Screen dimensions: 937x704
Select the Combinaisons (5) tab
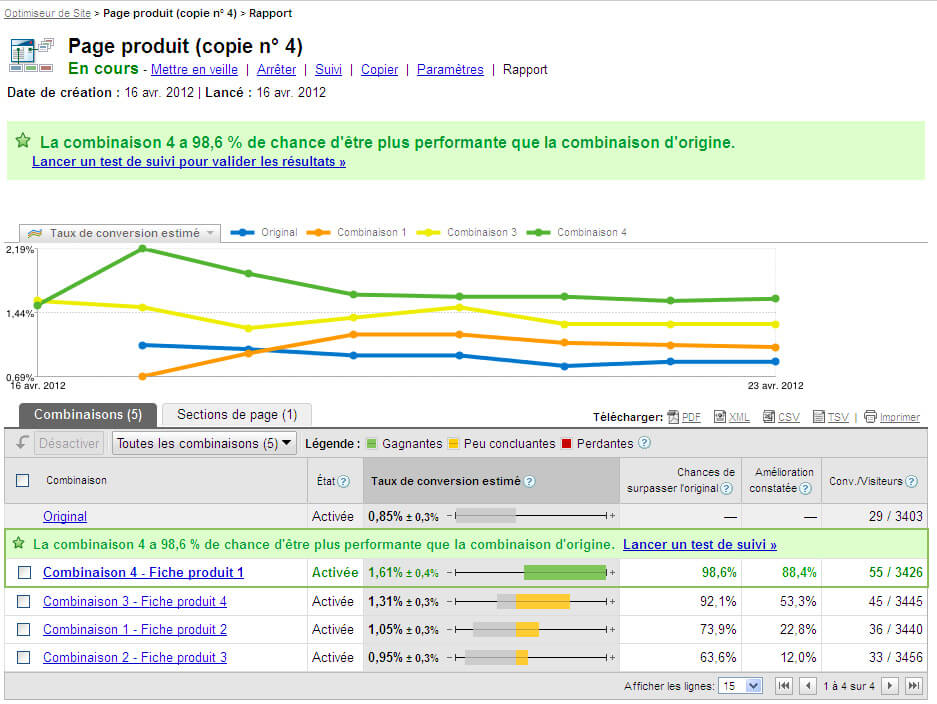point(88,414)
